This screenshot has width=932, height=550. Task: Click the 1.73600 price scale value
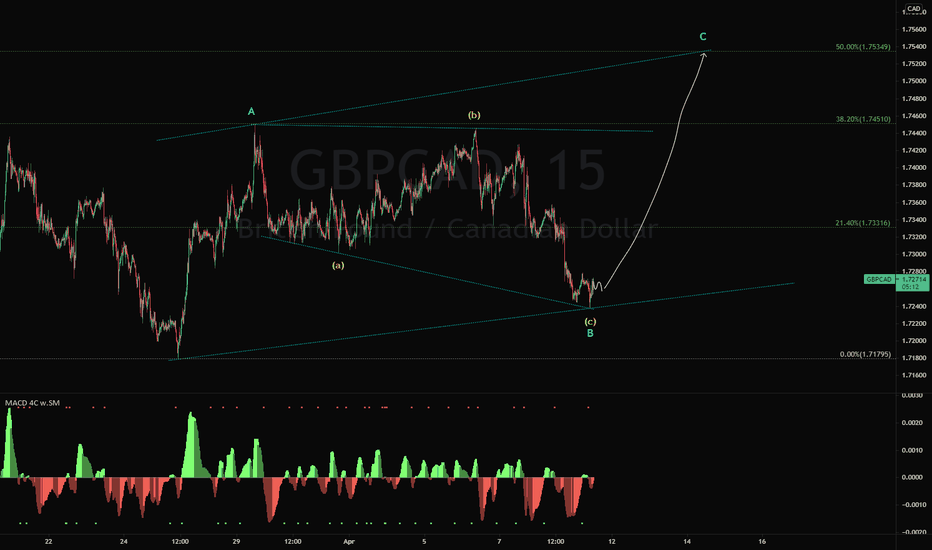pos(914,203)
